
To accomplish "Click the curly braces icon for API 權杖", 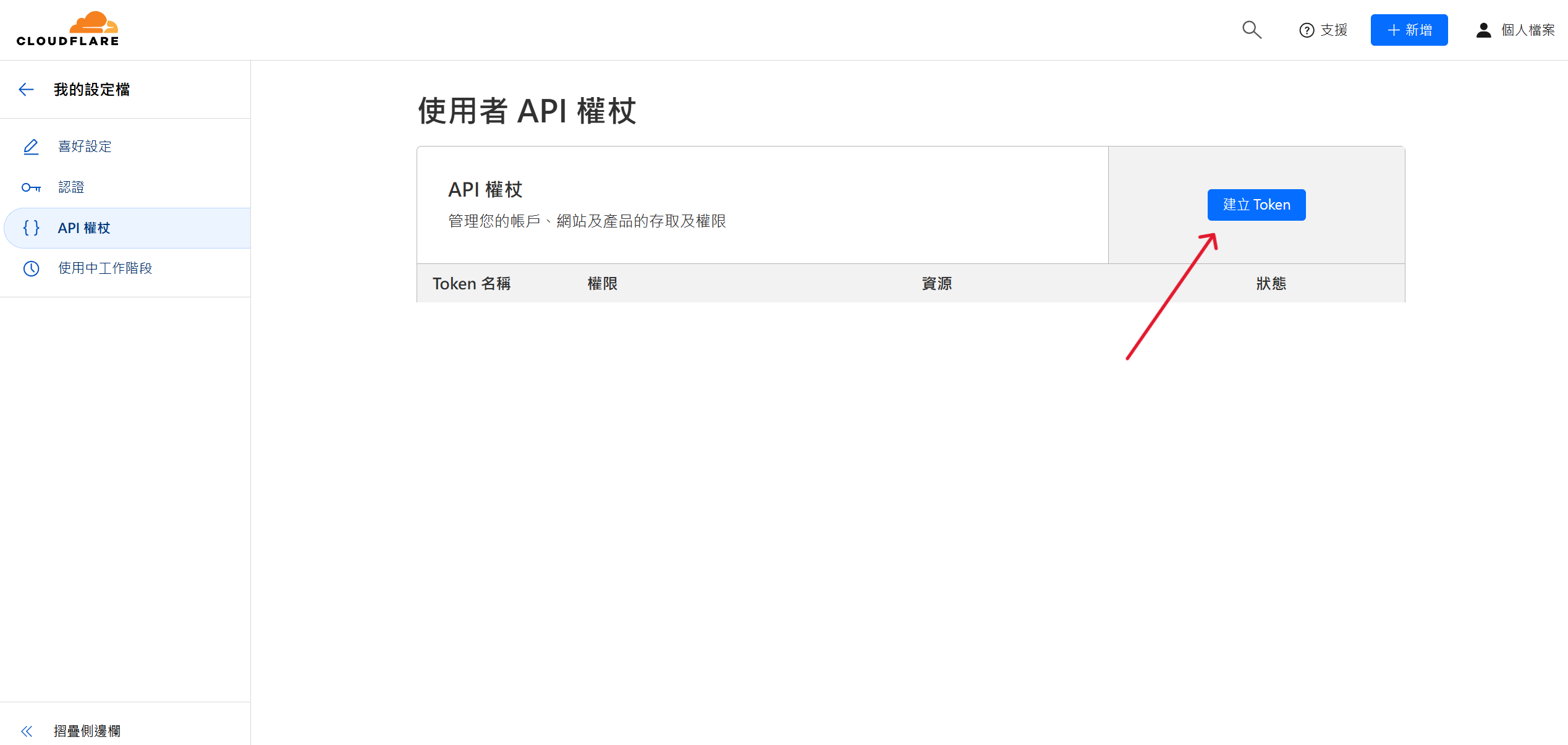I will (31, 228).
